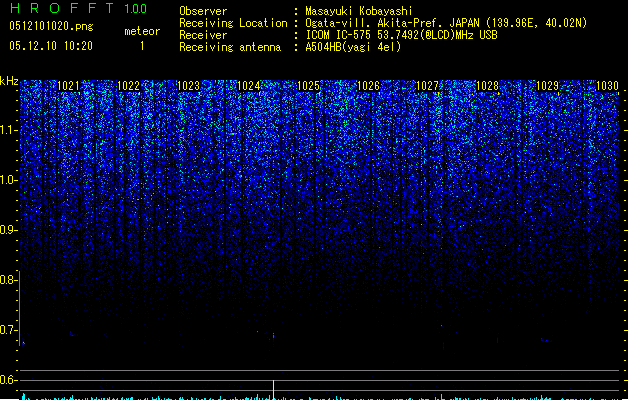629x400 pixels.
Task: Click the 0.7 kHz axis label
Action: 9,330
